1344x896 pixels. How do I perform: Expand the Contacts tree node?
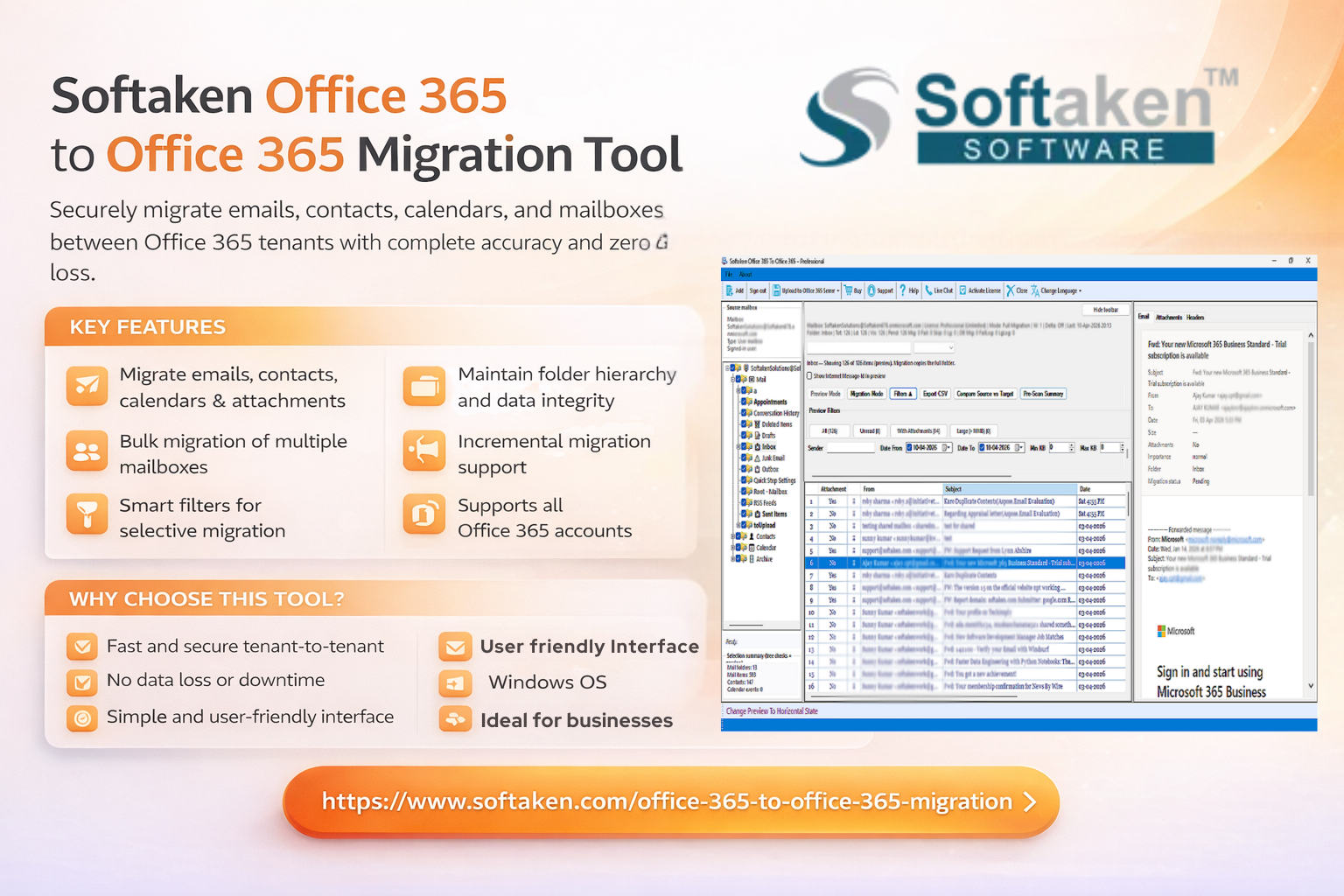733,536
